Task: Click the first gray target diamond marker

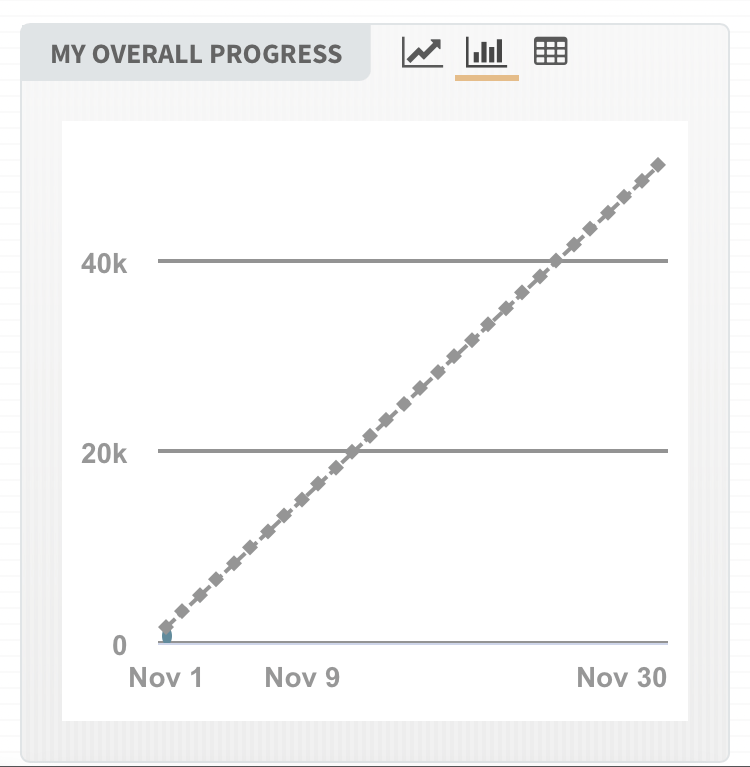Action: point(166,627)
